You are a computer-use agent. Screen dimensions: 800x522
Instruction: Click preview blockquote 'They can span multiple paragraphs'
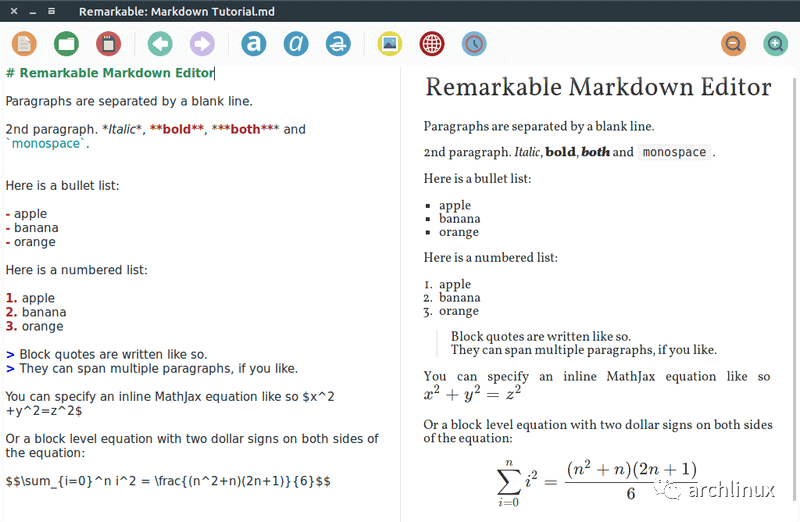coord(584,350)
